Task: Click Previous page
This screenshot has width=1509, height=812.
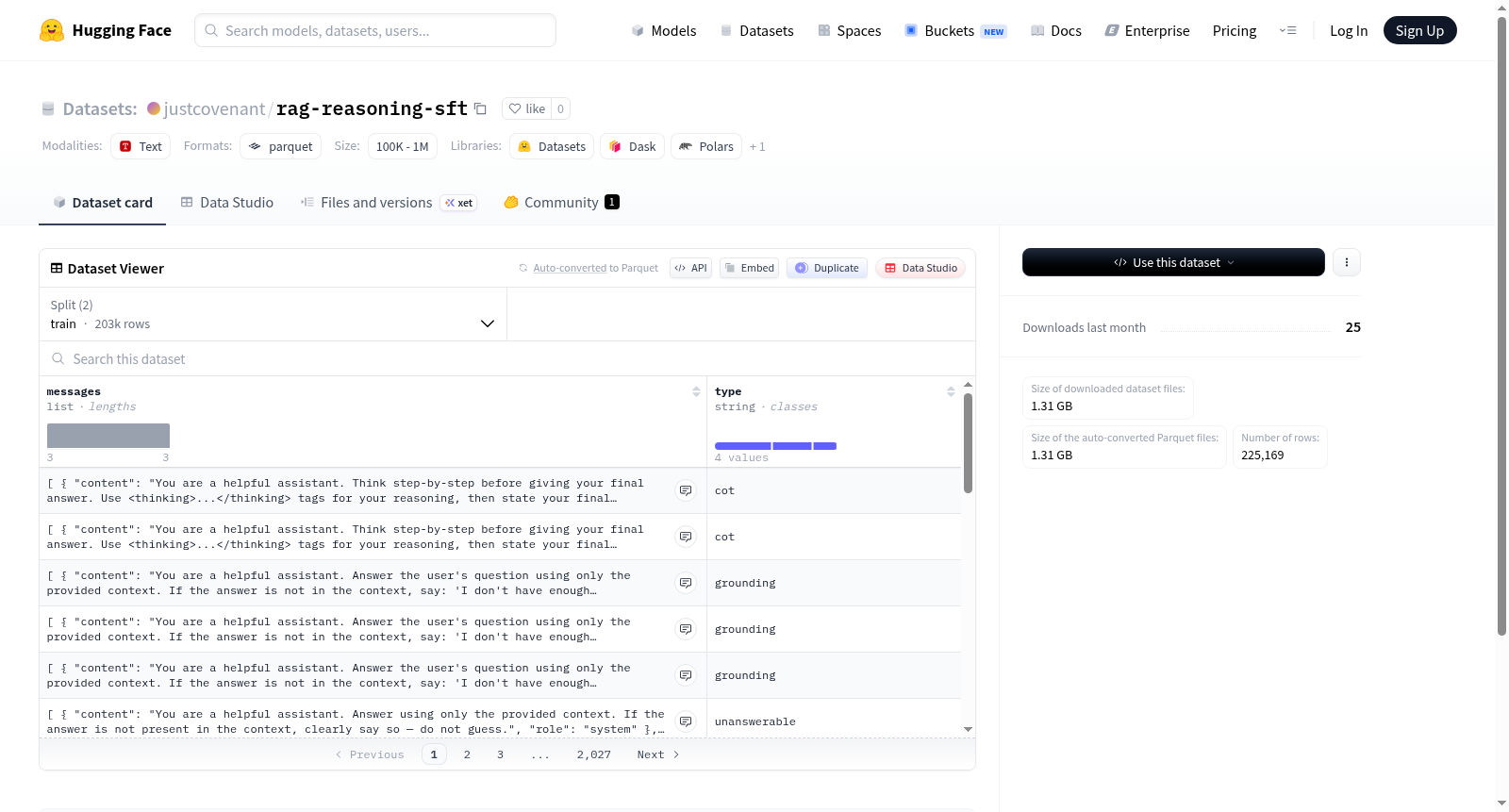Action: (x=370, y=754)
